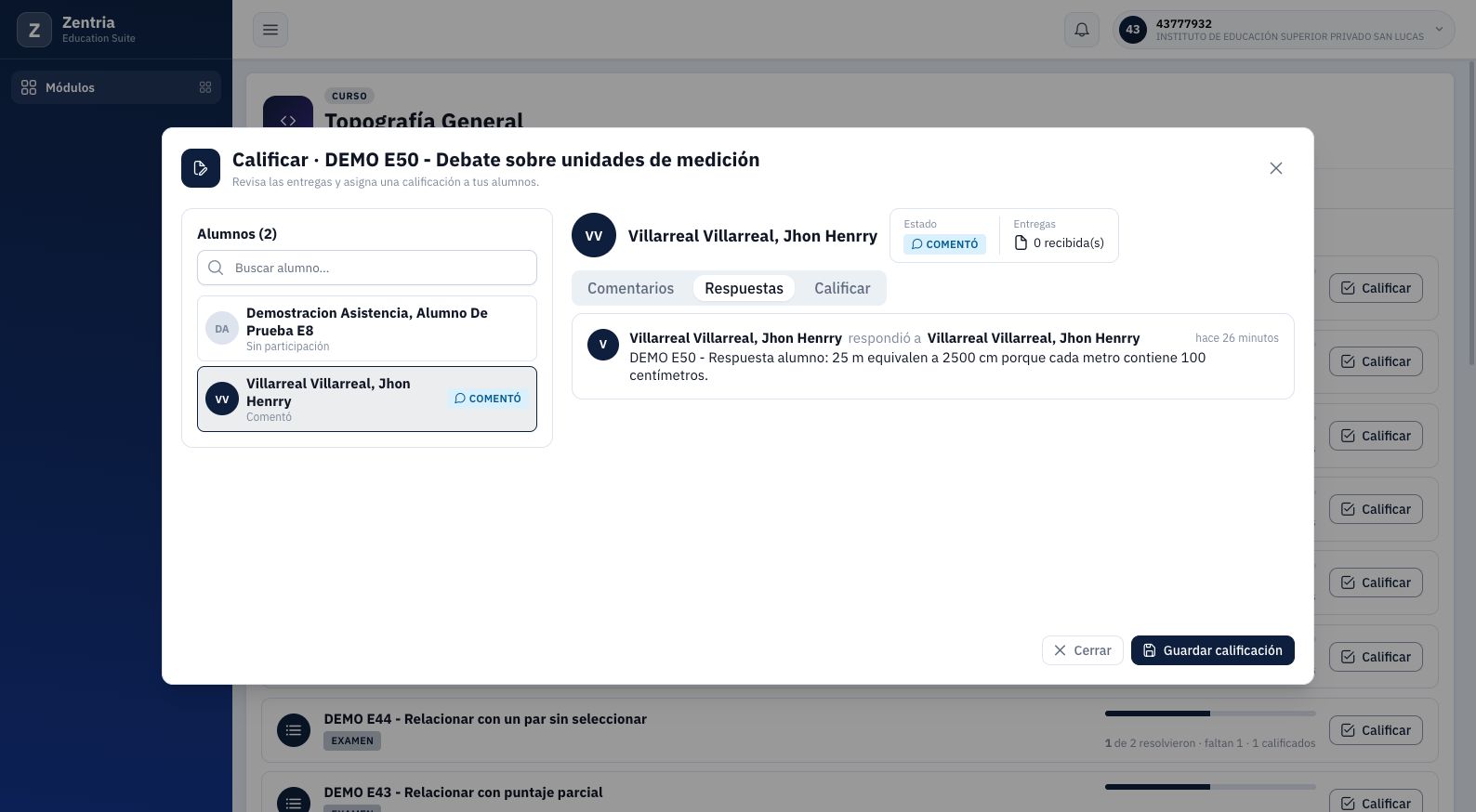Open the Calificar tab in the dialog
The height and width of the screenshot is (812, 1476).
tap(842, 288)
